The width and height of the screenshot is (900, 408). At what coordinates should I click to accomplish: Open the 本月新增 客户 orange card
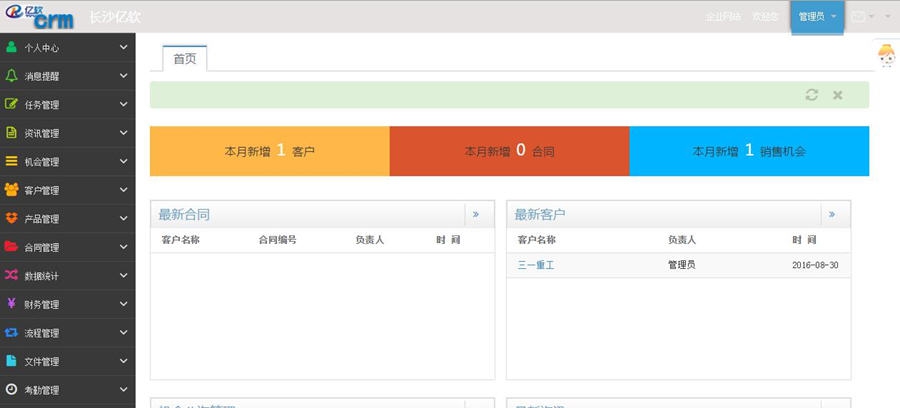click(270, 151)
